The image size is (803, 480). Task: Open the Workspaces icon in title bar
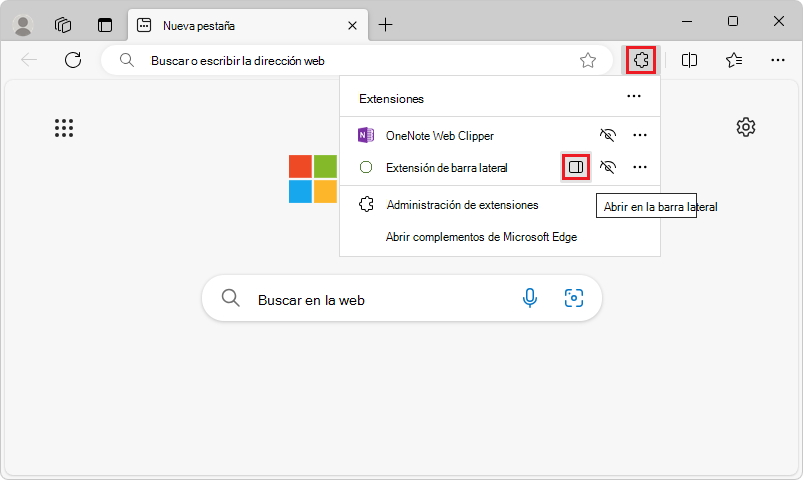click(63, 25)
